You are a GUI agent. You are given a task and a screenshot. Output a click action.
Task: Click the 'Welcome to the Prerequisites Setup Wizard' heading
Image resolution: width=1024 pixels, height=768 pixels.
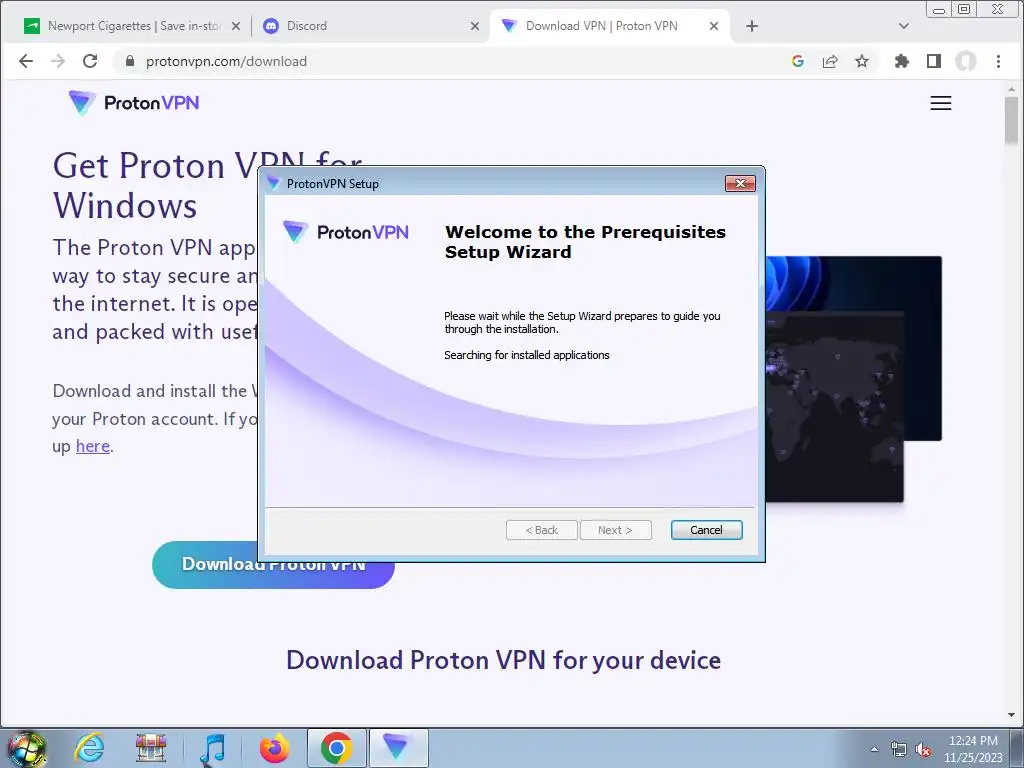click(x=585, y=242)
